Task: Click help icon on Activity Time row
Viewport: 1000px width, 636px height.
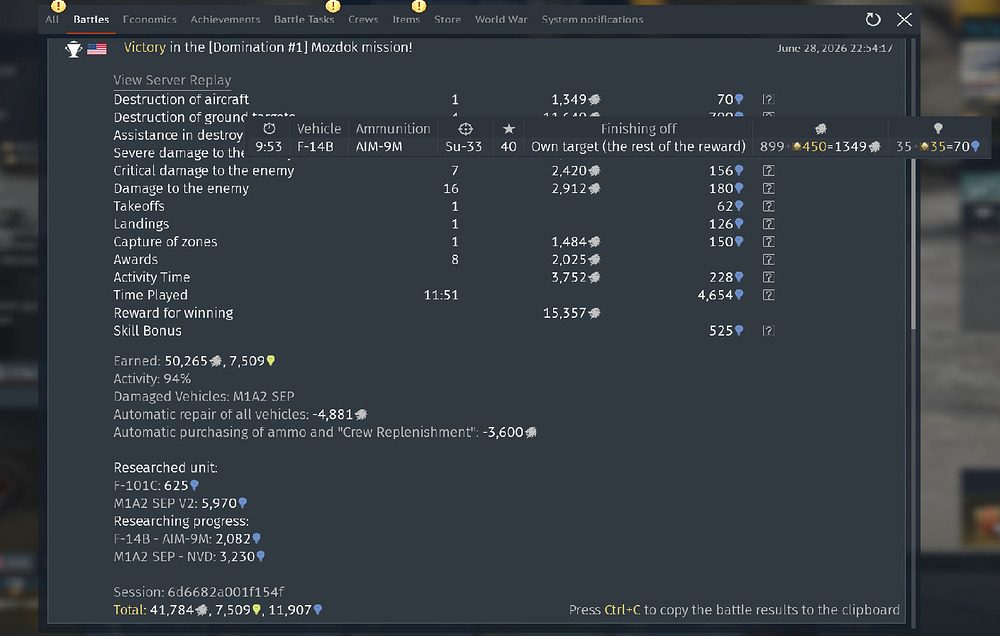Action: [768, 277]
